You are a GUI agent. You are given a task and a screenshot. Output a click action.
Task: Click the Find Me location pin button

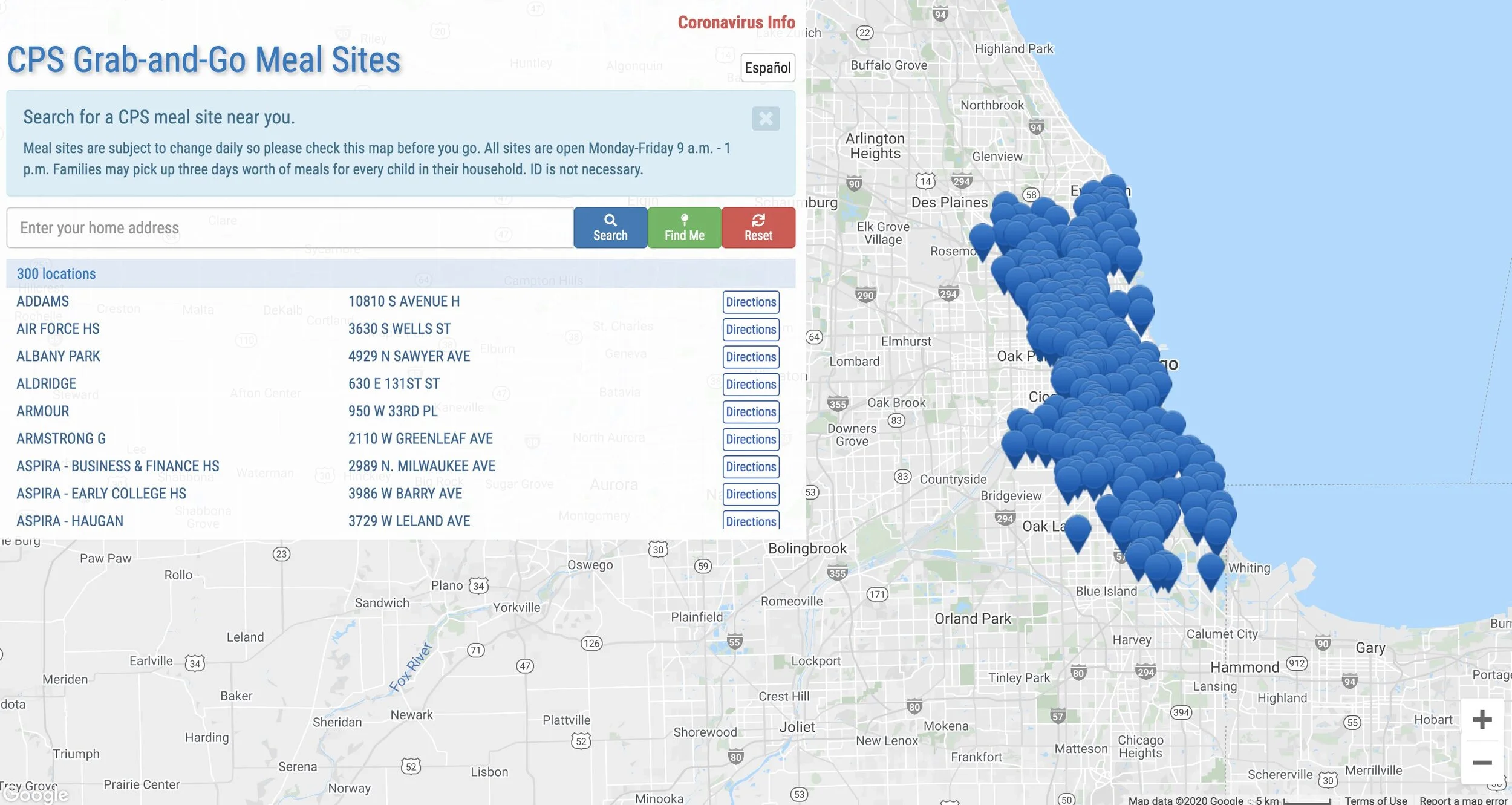[x=684, y=227]
